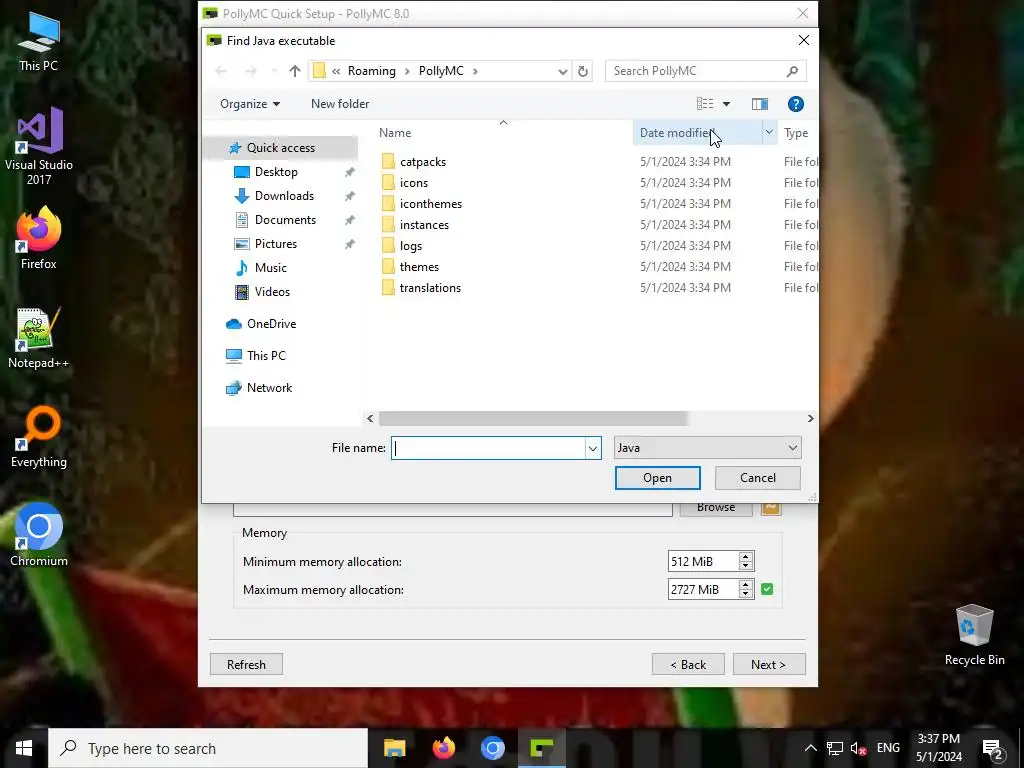Screen dimensions: 1024x768
Task: Click the search magnifier icon in dialog
Action: coord(792,71)
